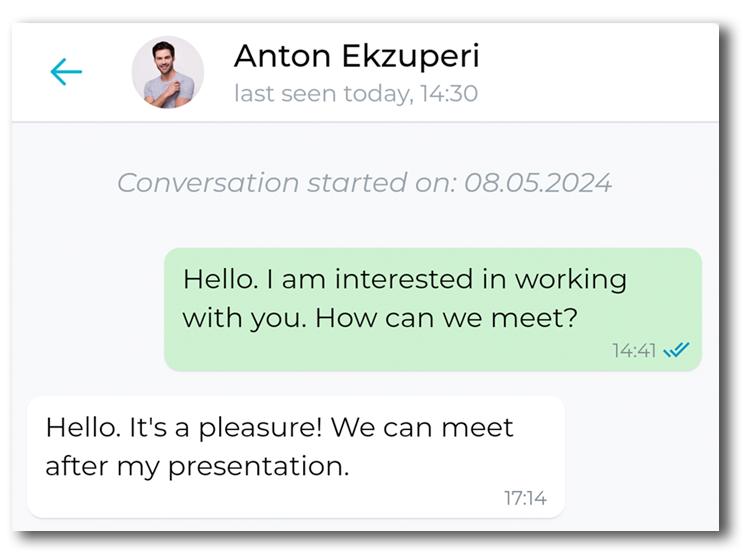Click empty chat area right of white bubble
Viewport: 745px width, 556px height.
[640, 455]
